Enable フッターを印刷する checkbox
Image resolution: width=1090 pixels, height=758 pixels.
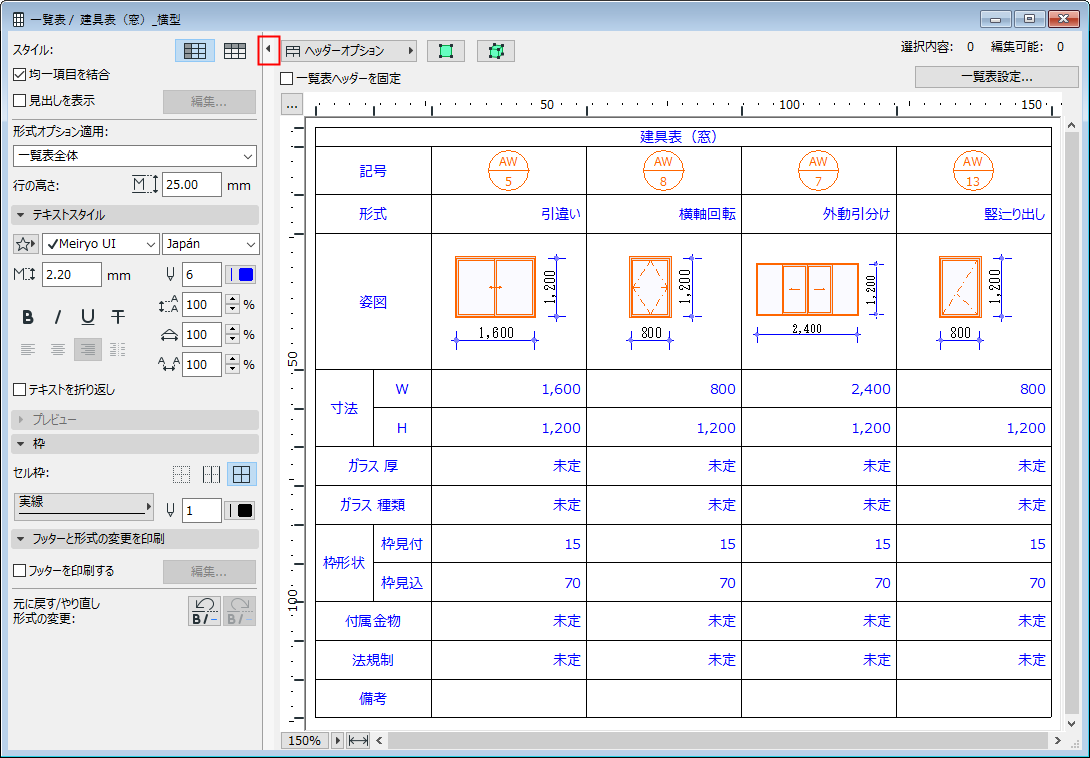19,570
